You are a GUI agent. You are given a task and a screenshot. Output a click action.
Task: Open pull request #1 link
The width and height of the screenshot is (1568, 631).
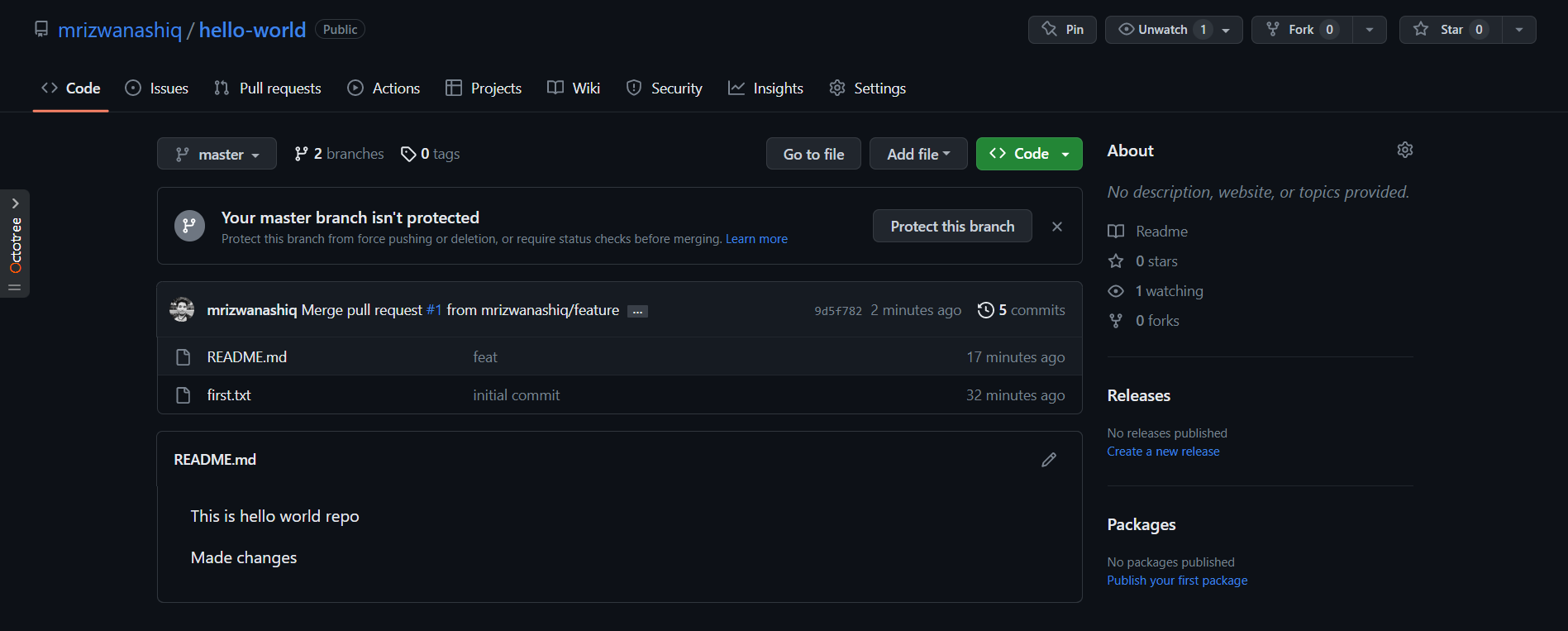pos(434,310)
